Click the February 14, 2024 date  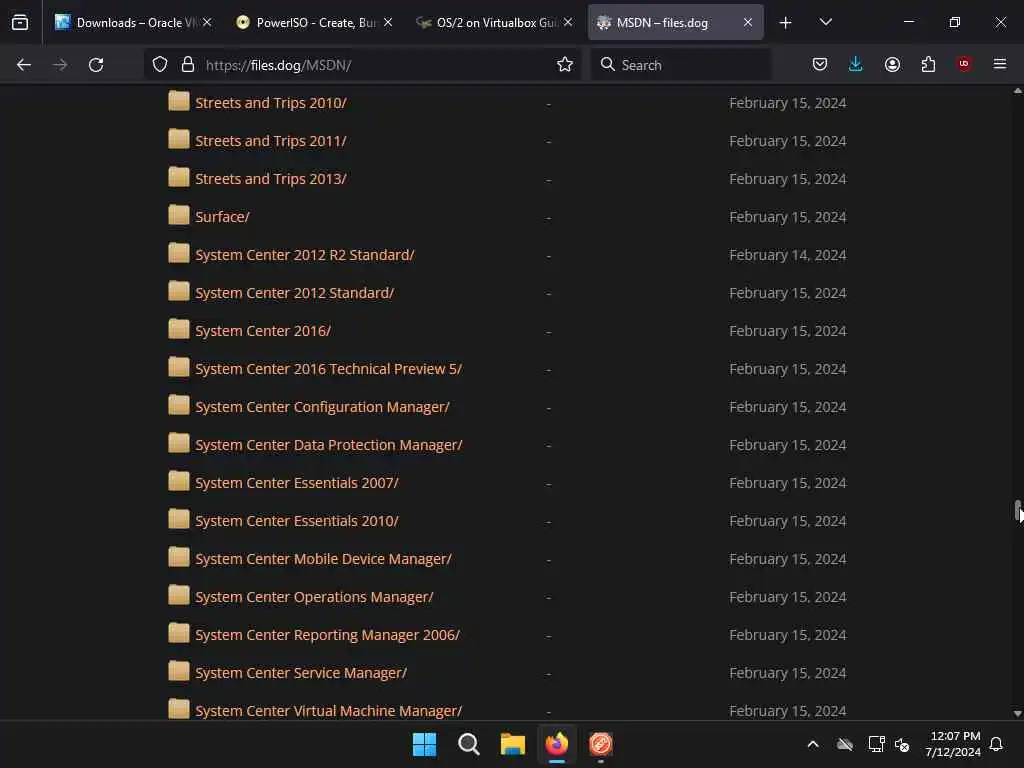pos(788,255)
